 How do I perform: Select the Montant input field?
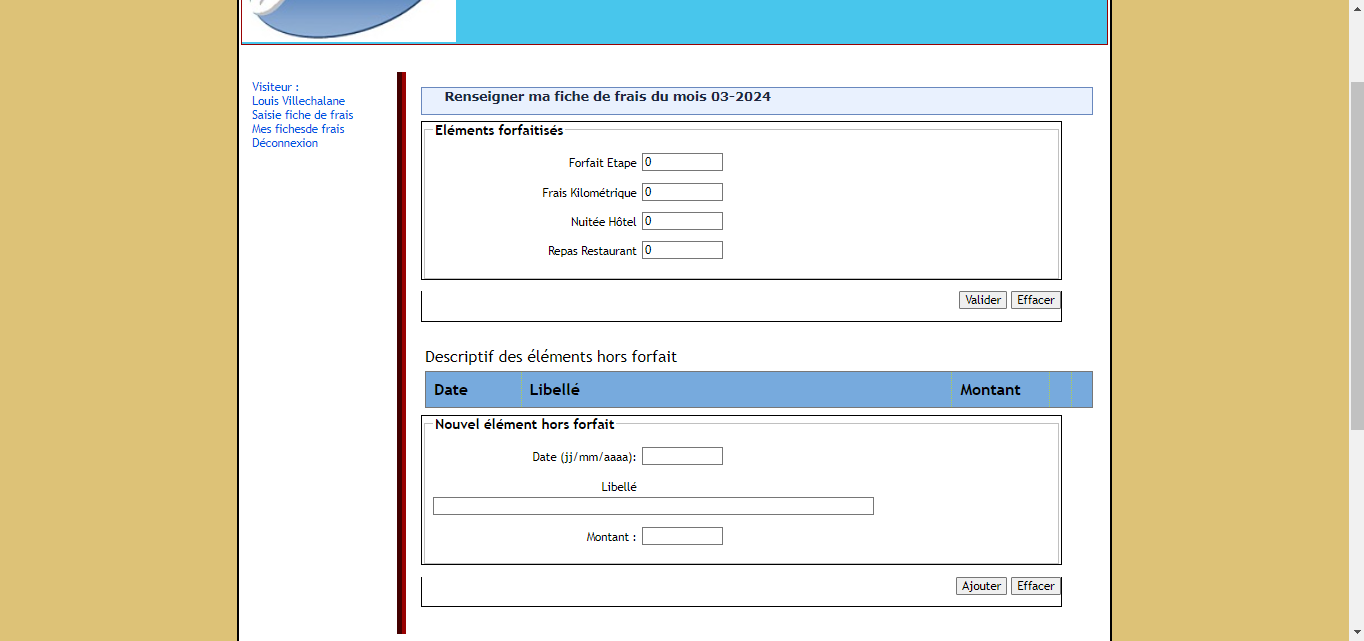(x=682, y=536)
